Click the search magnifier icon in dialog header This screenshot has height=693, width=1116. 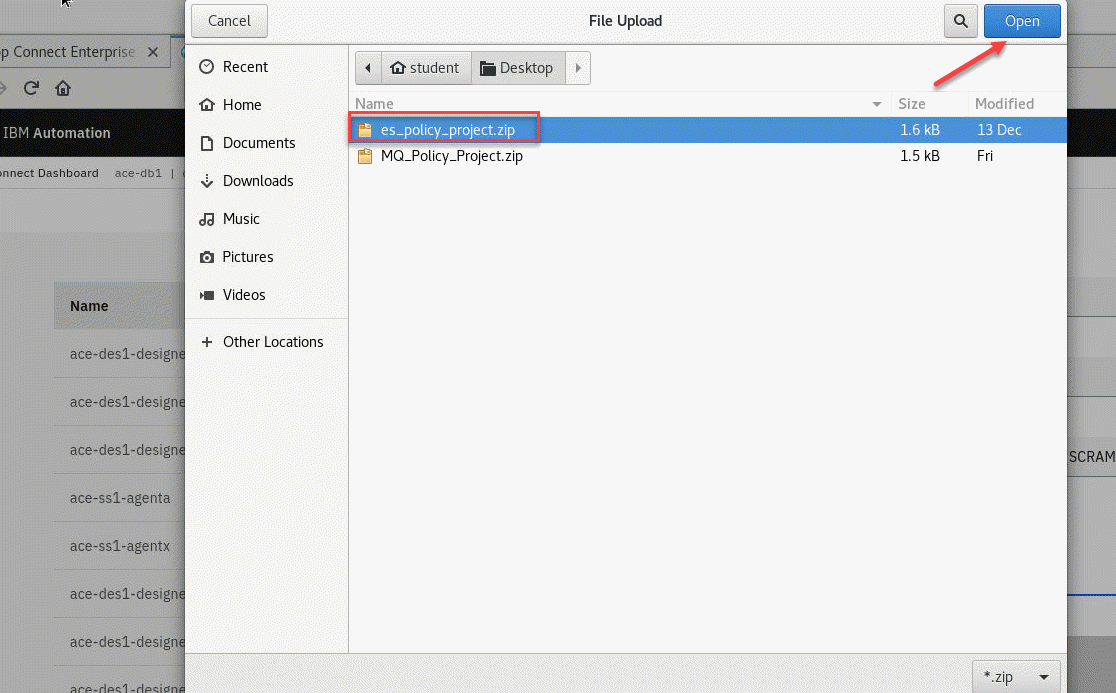[x=960, y=21]
